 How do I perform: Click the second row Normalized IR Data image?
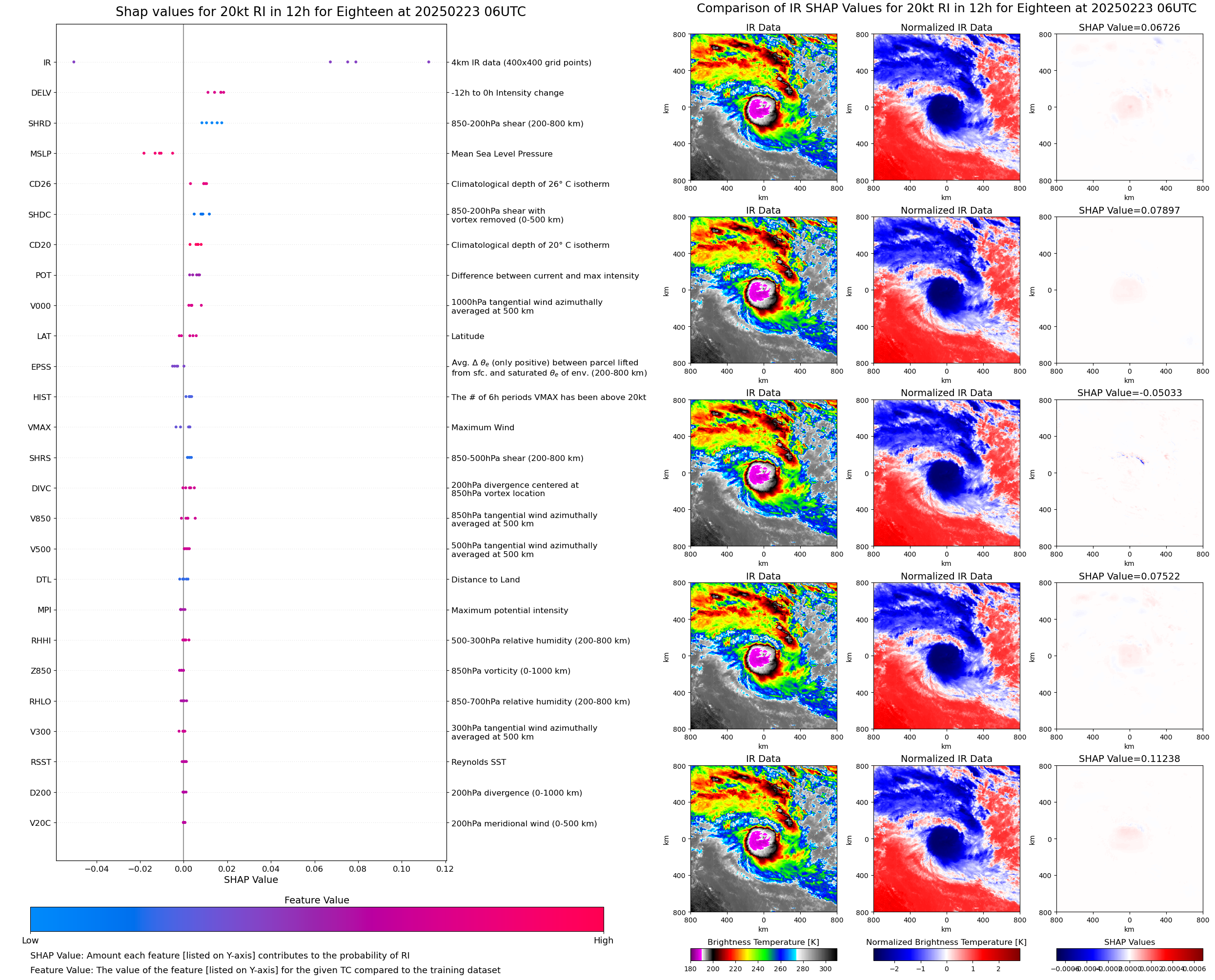(946, 290)
